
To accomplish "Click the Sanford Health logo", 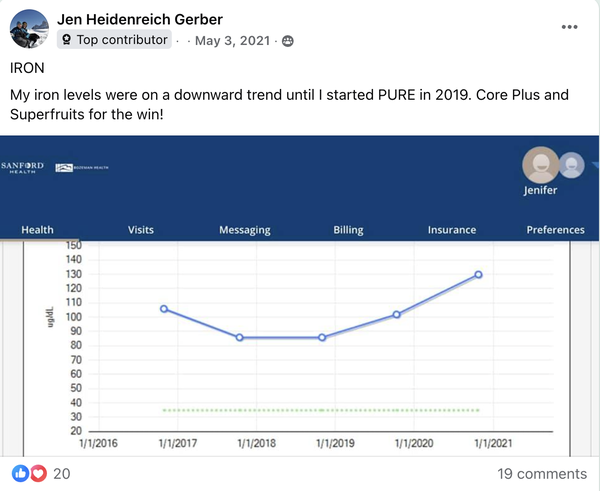I will click(x=24, y=165).
